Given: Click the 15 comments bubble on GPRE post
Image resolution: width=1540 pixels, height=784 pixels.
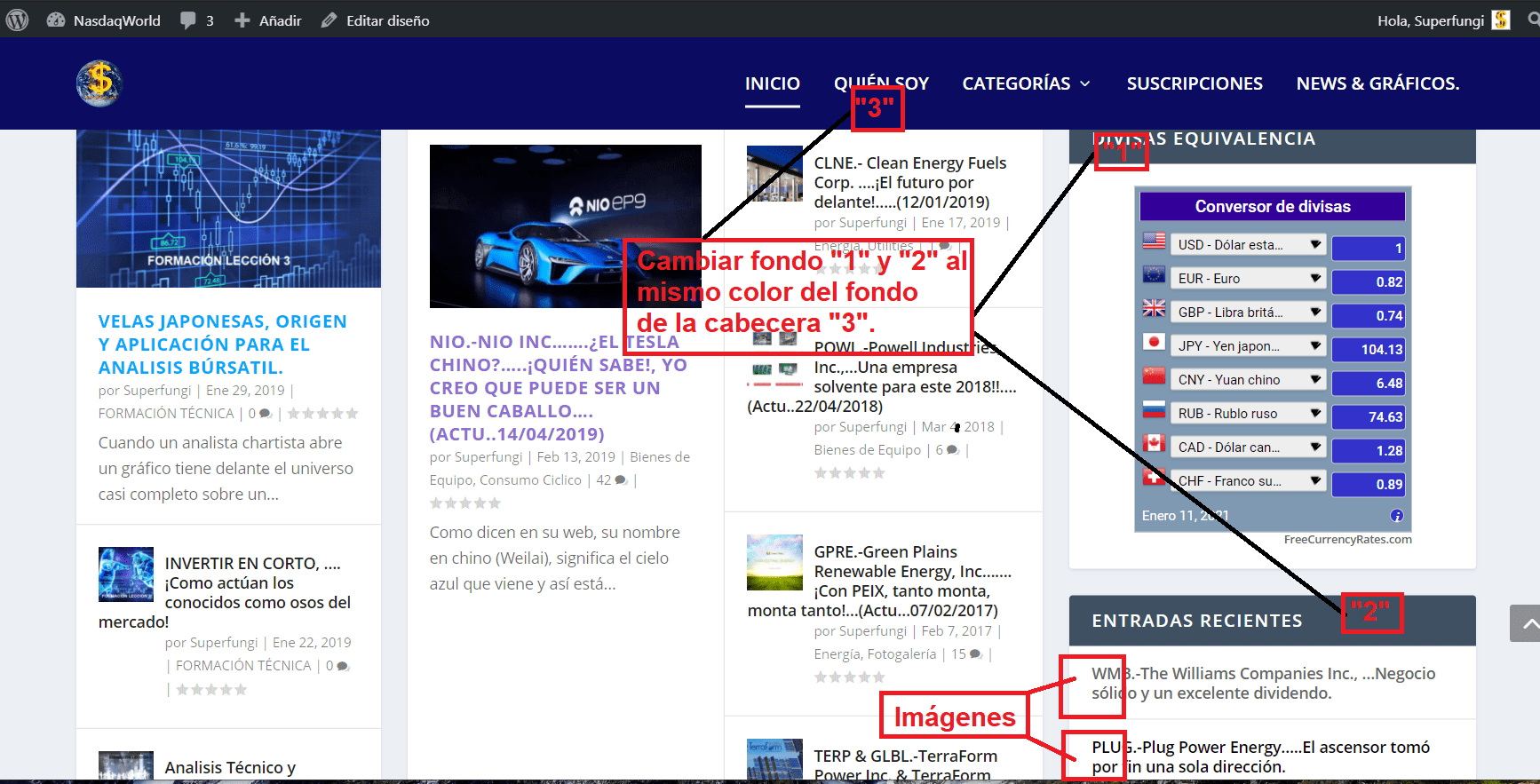Looking at the screenshot, I should [x=976, y=654].
